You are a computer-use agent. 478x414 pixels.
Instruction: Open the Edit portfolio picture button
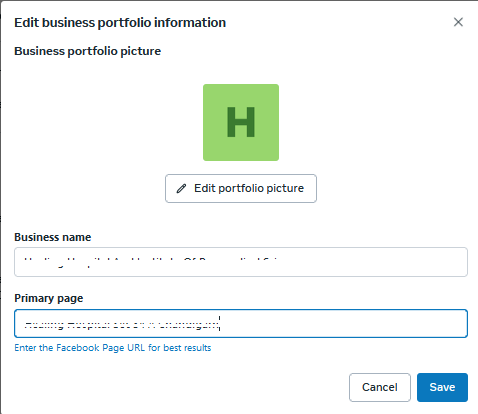[241, 188]
